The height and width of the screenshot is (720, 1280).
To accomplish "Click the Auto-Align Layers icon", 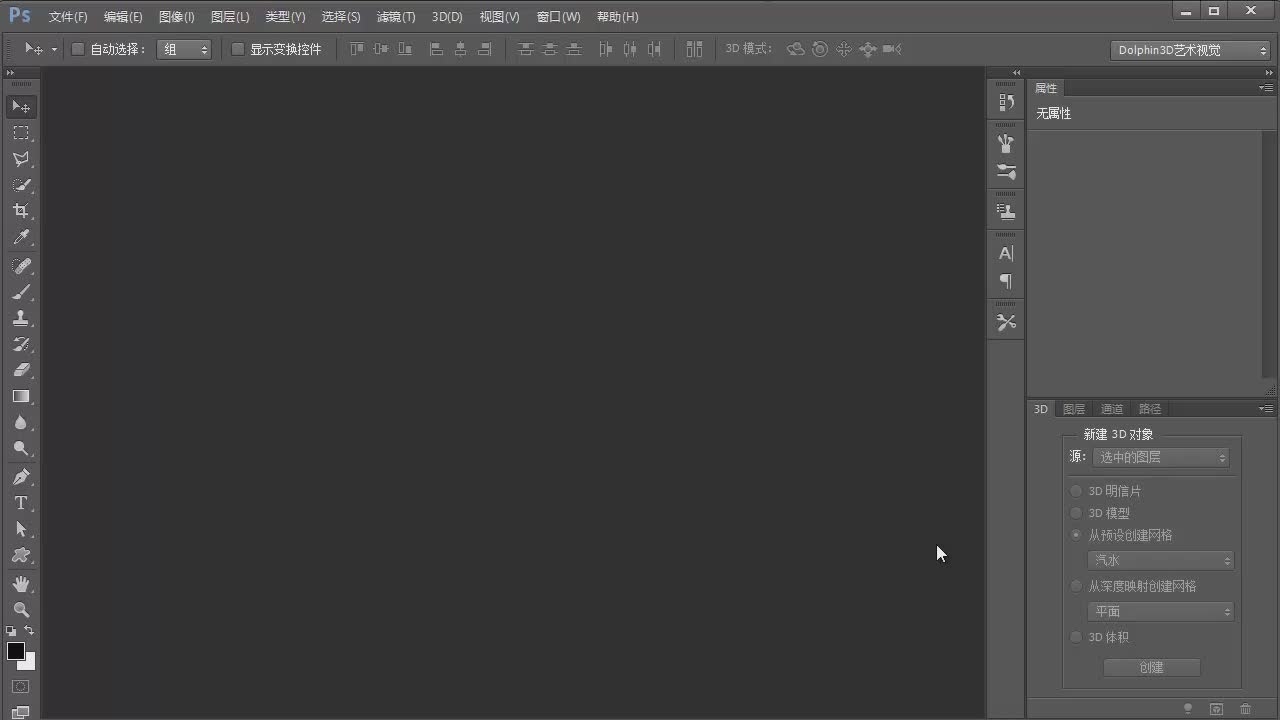I will point(694,49).
